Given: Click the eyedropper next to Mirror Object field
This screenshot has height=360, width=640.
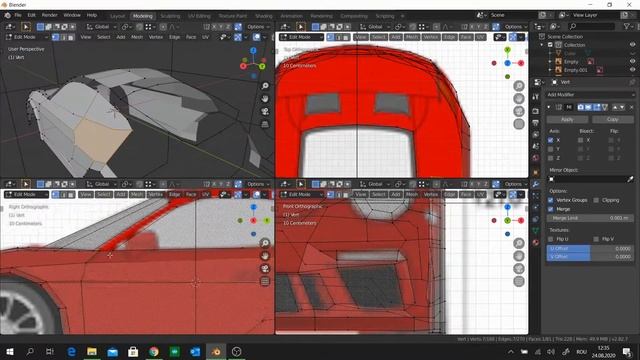Looking at the screenshot, I should 630,179.
